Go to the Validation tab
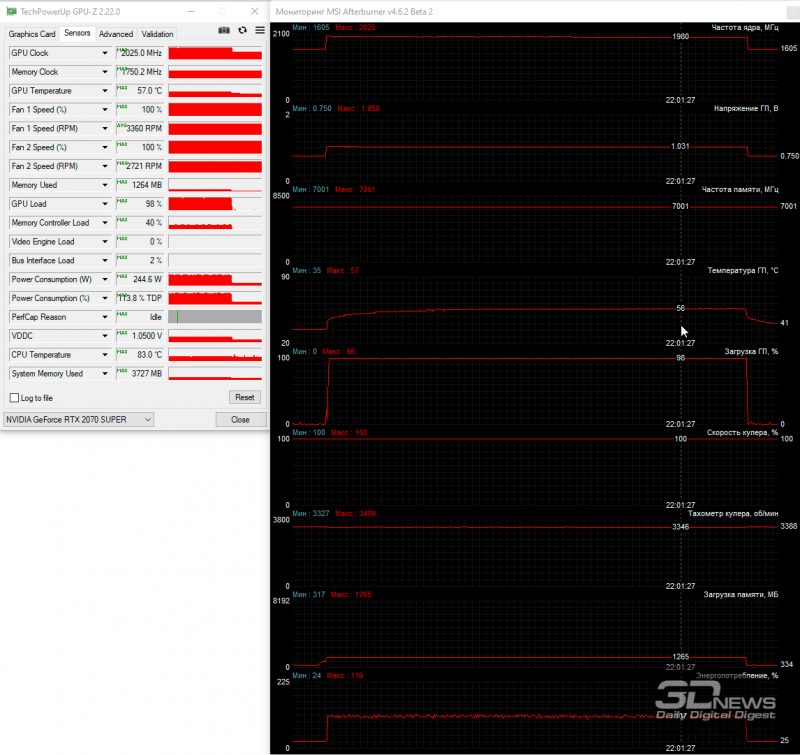The image size is (800, 755). (157, 34)
